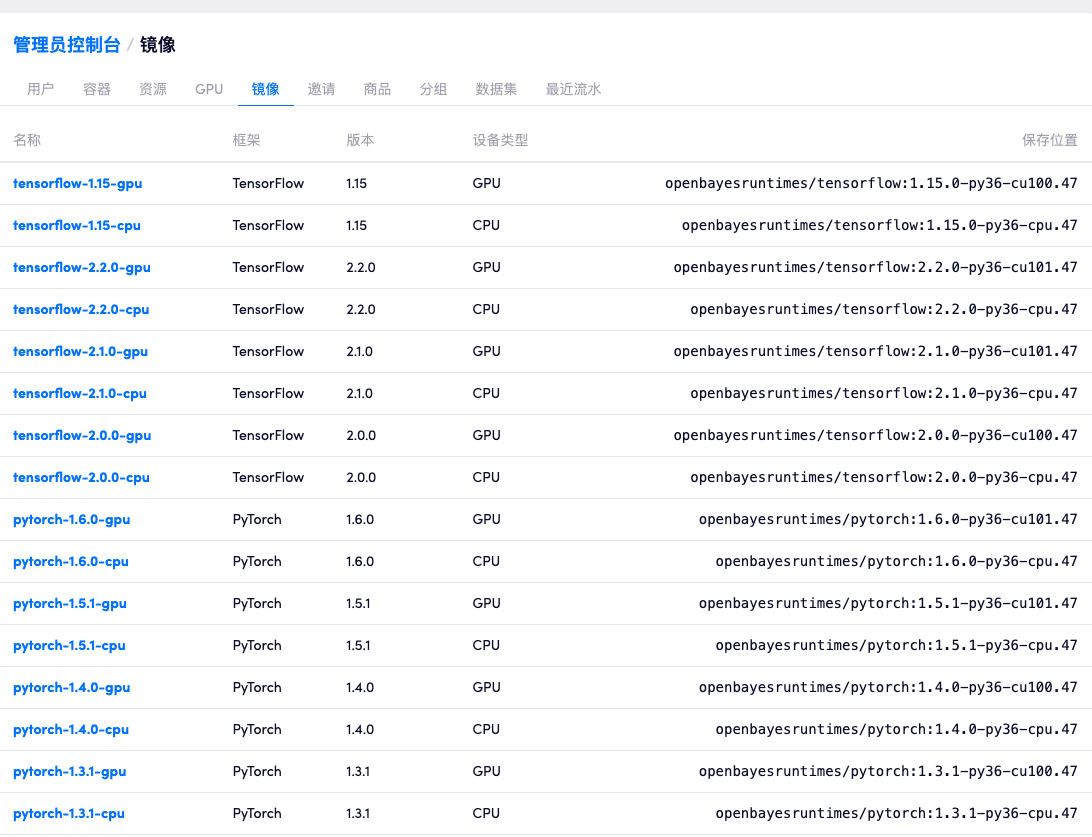Go to the 邀请 tab
1092x837 pixels.
click(321, 89)
